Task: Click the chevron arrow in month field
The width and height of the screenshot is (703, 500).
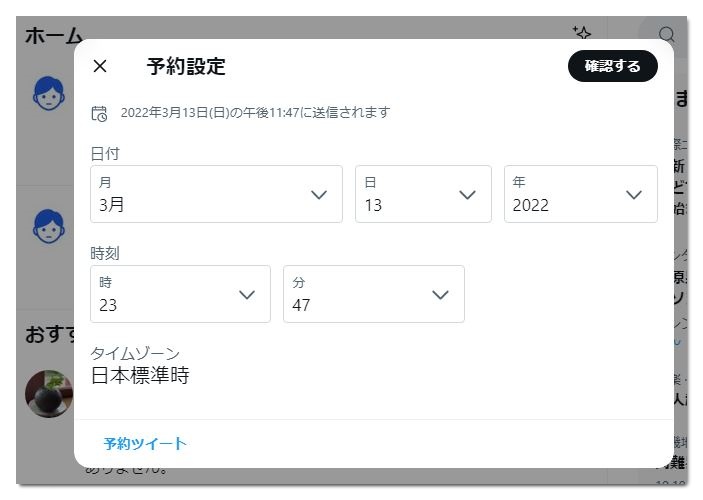Action: (319, 195)
